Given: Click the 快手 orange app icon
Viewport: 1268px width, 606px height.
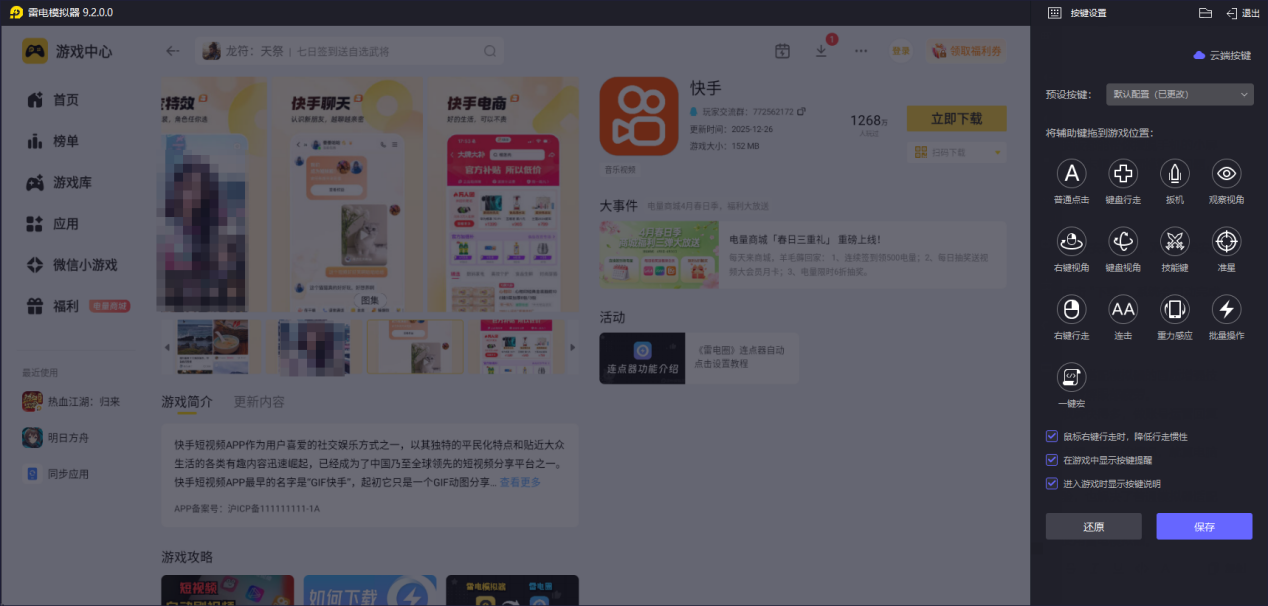Looking at the screenshot, I should (639, 116).
